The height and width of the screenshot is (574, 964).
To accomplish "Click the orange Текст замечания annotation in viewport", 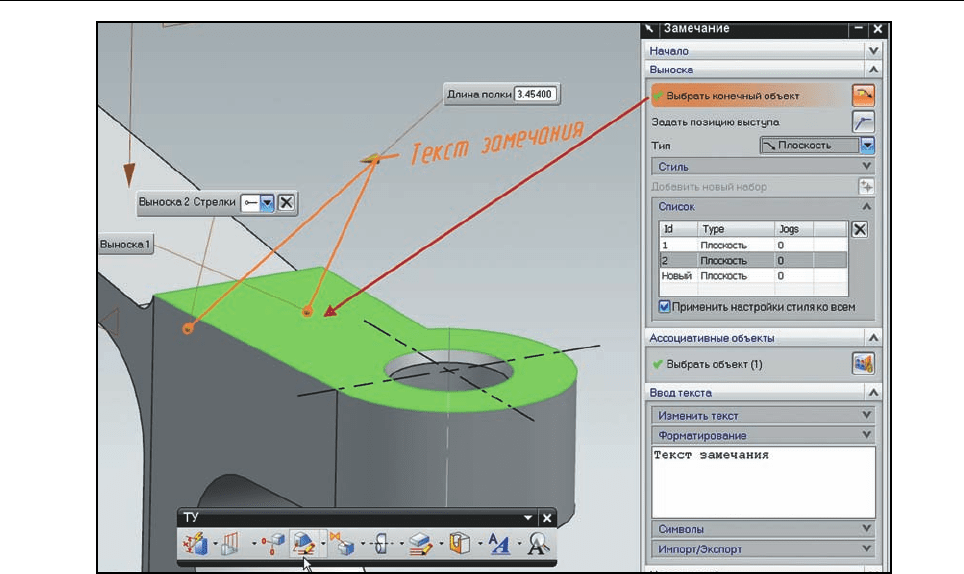I will coord(496,143).
